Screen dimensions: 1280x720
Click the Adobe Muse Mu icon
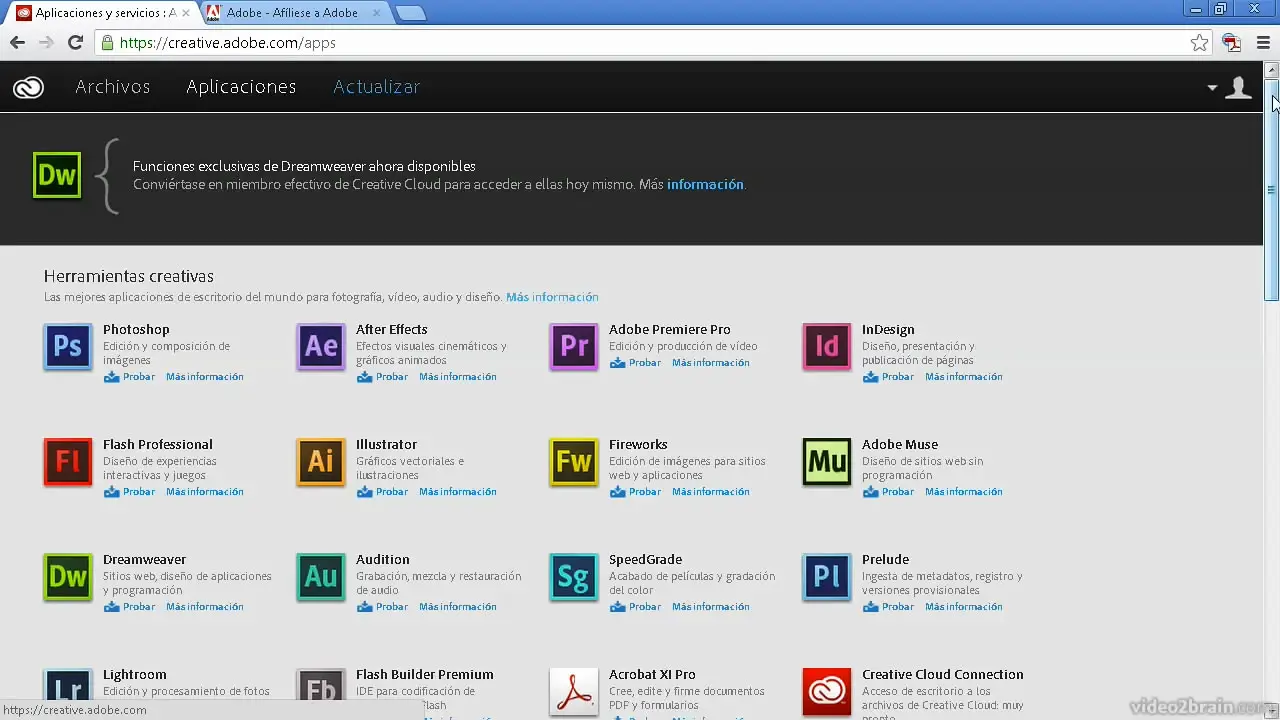click(827, 461)
